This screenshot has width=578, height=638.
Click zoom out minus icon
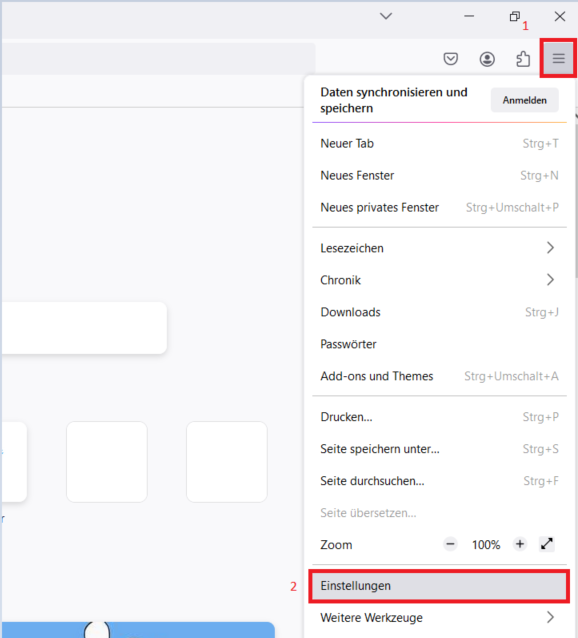point(450,544)
